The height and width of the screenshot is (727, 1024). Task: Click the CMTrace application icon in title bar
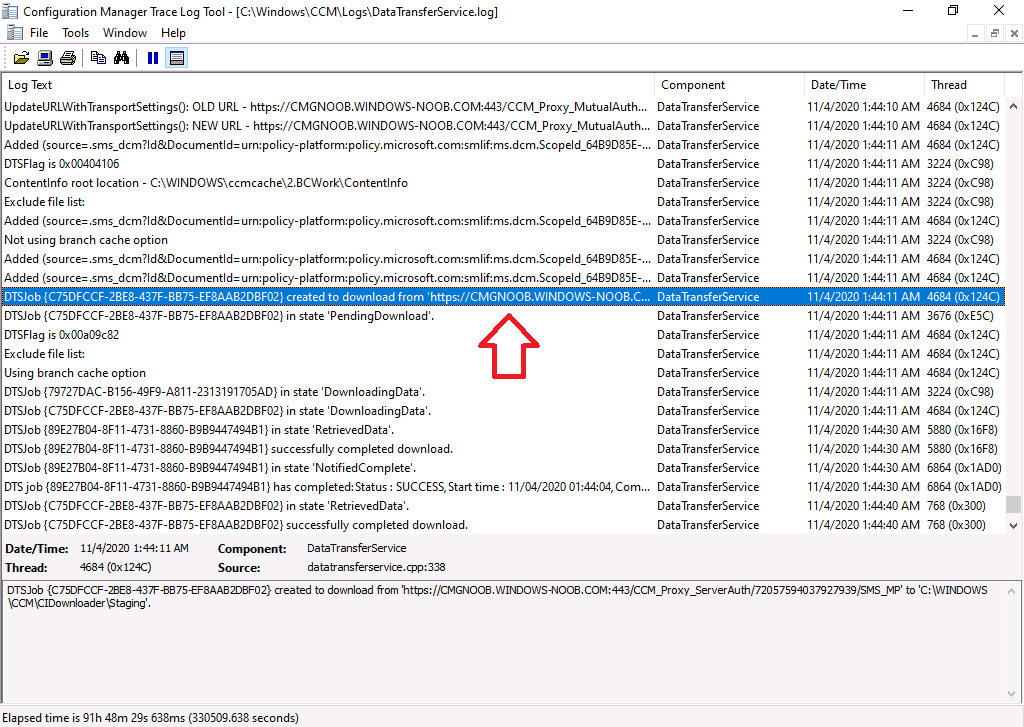(10, 11)
